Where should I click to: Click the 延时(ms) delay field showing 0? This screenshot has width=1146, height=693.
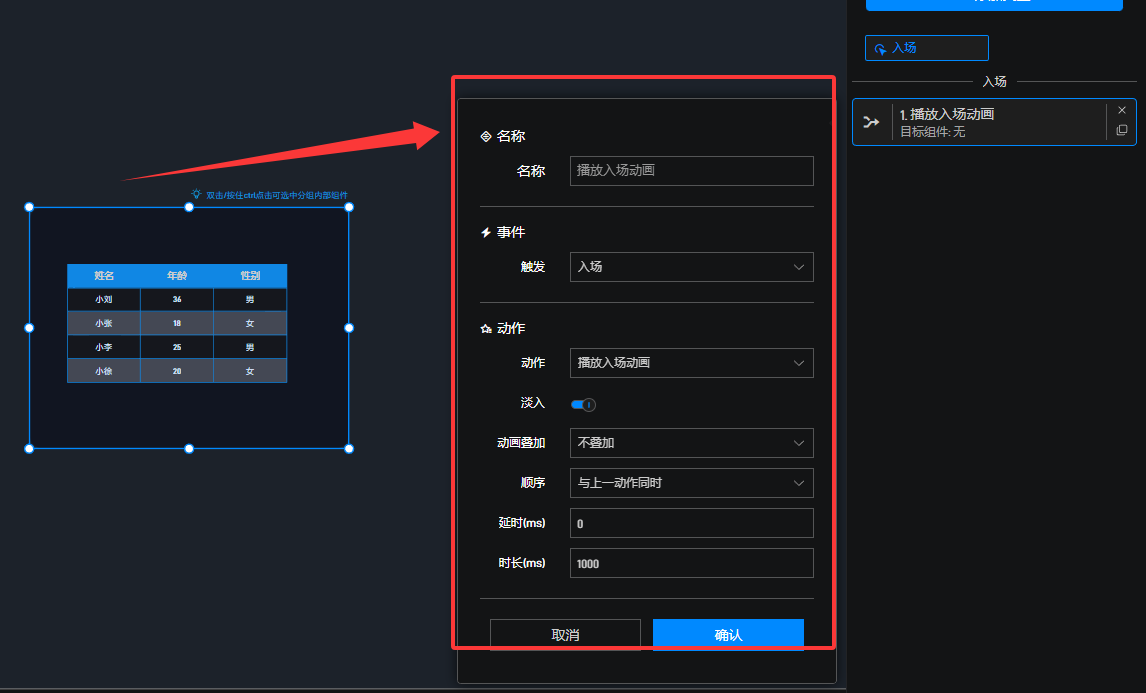click(x=691, y=523)
